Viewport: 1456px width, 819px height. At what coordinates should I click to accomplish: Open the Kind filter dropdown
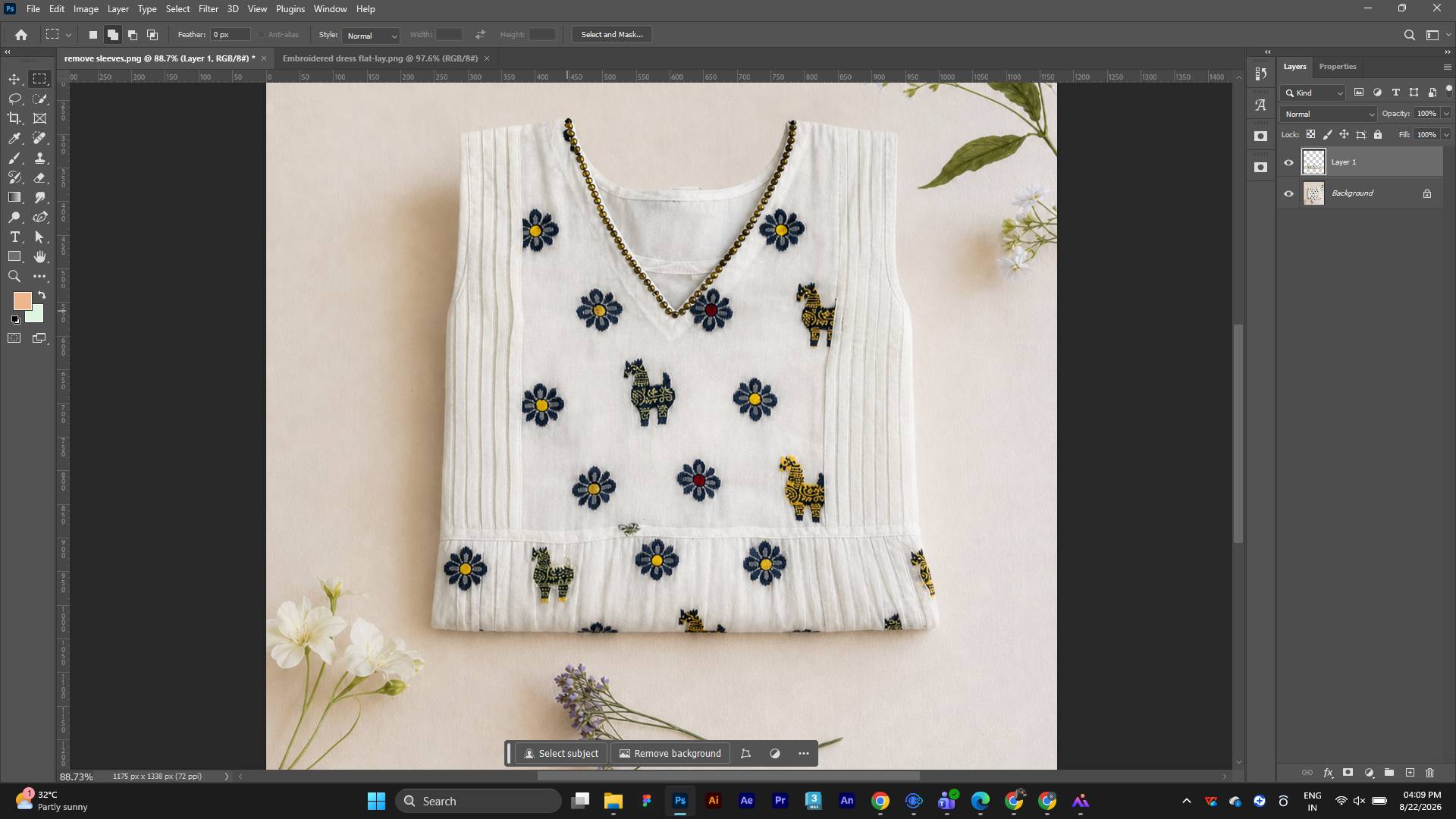pos(1313,93)
